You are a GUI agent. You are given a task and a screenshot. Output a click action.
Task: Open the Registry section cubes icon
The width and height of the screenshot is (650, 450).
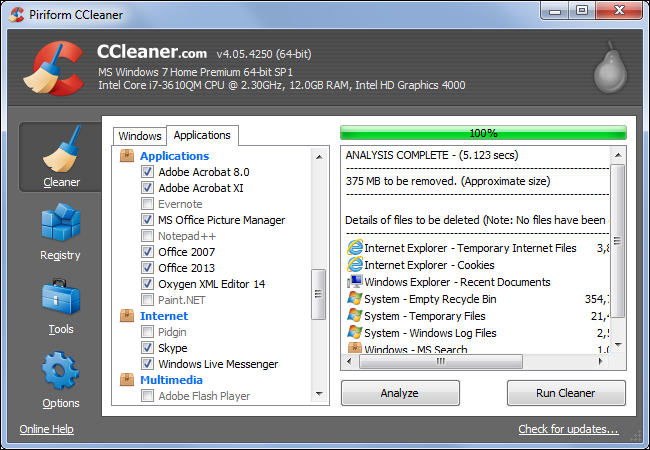[x=61, y=222]
